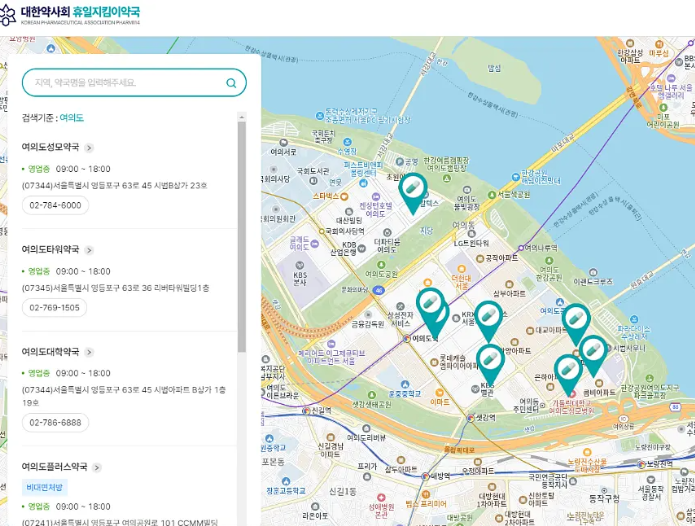Click the 더현대 서울 map marker
The height and width of the screenshot is (526, 695).
[461, 269]
